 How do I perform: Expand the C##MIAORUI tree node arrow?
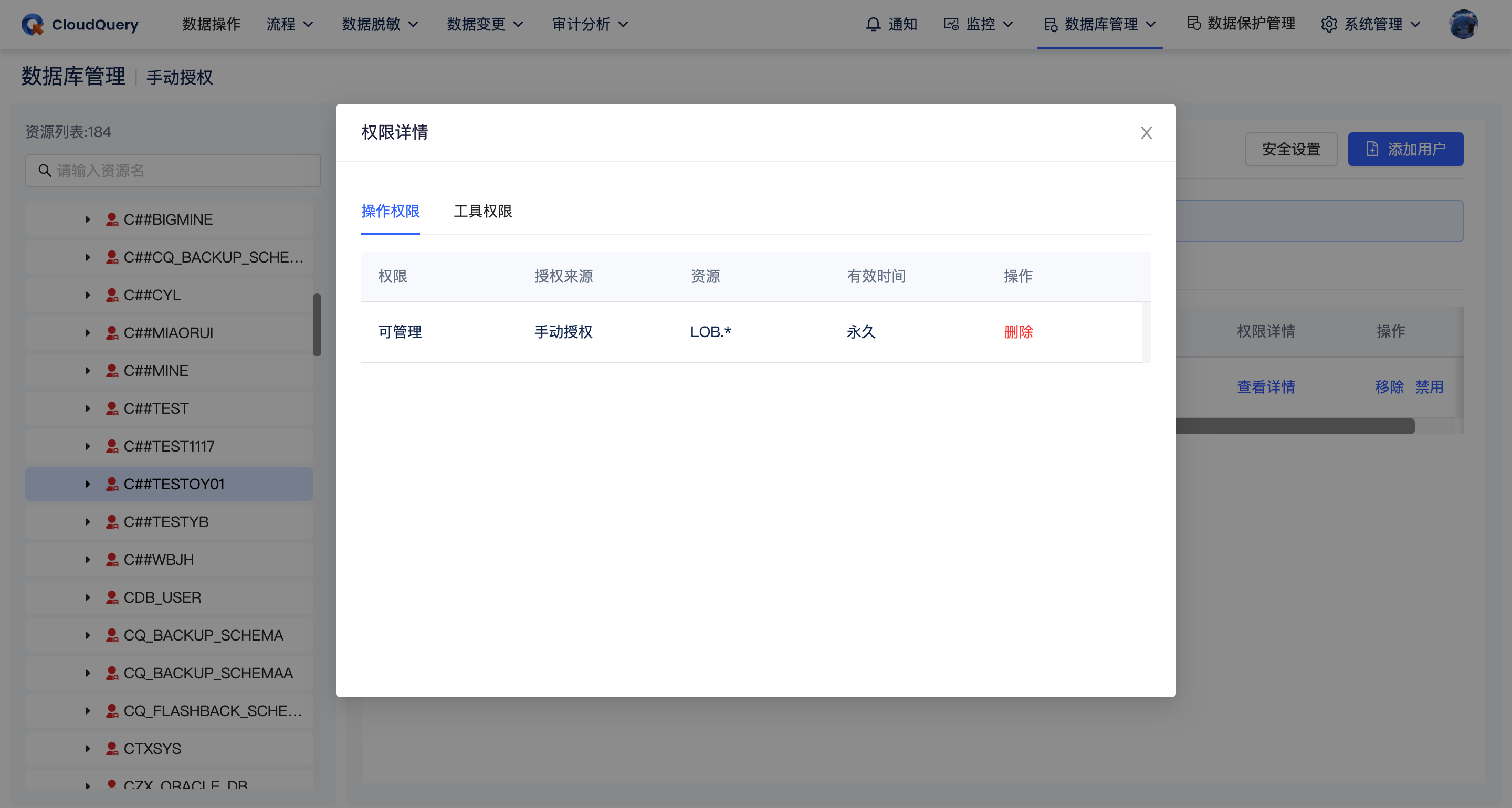(88, 333)
